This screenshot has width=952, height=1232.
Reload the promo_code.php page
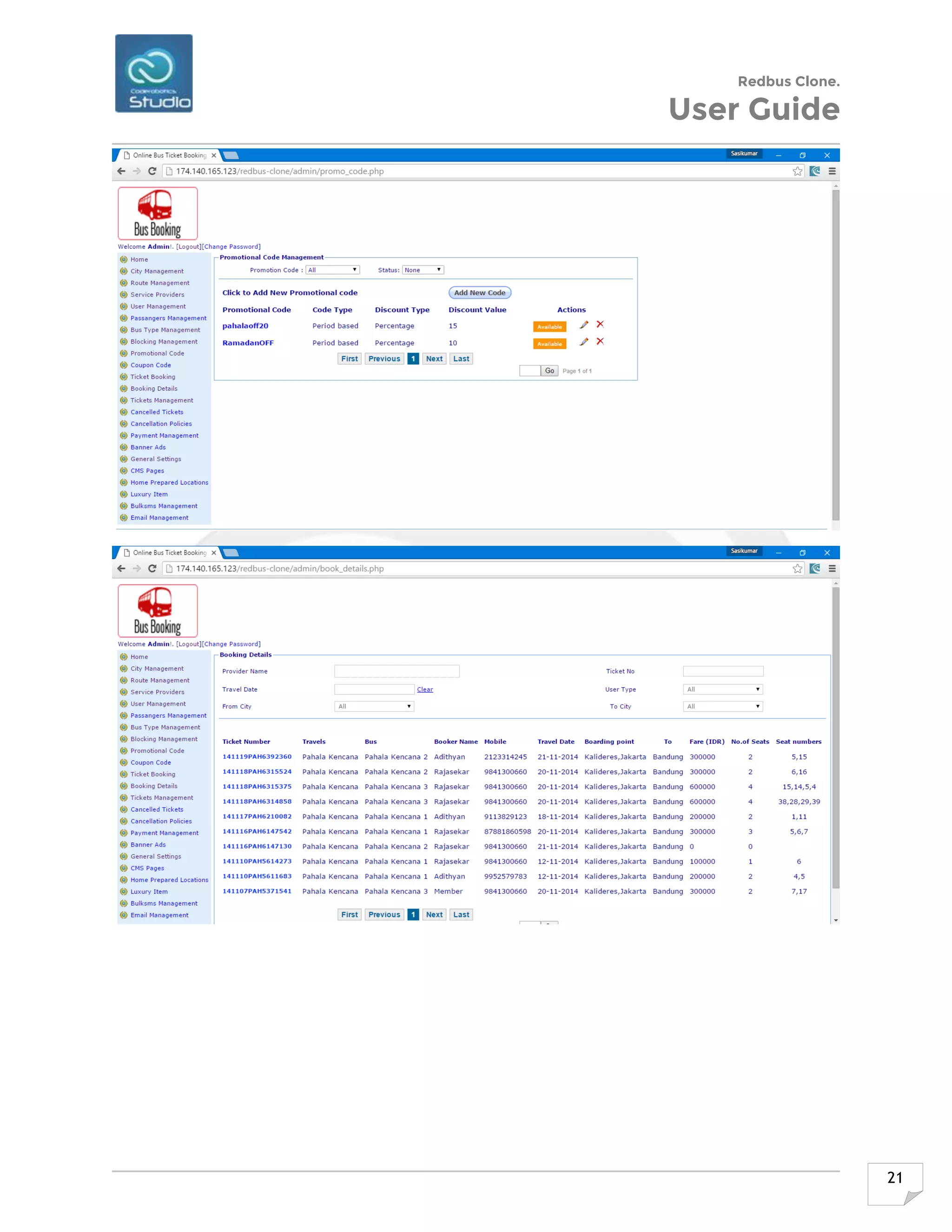pos(152,171)
